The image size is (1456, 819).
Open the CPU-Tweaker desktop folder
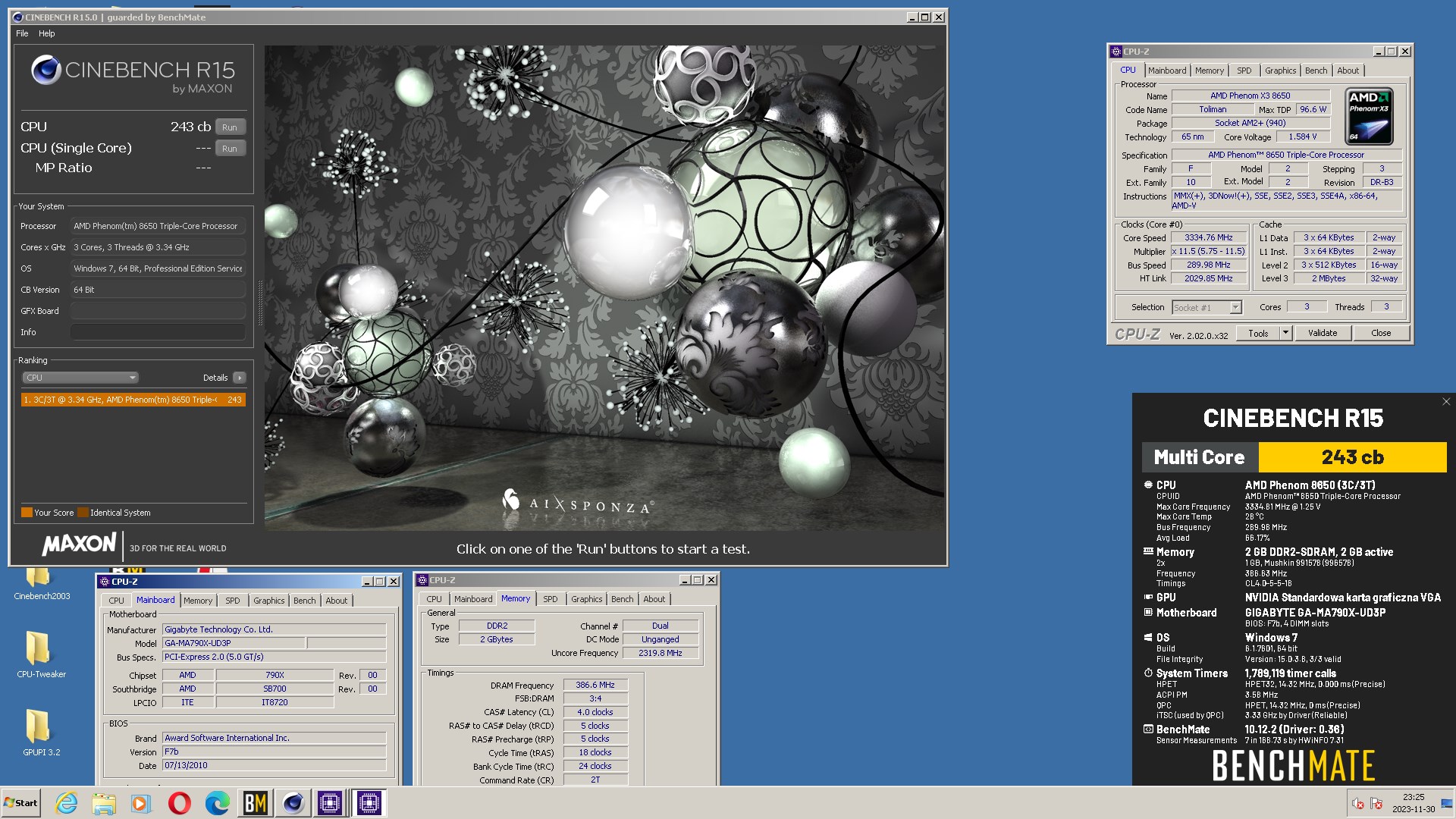click(x=42, y=654)
